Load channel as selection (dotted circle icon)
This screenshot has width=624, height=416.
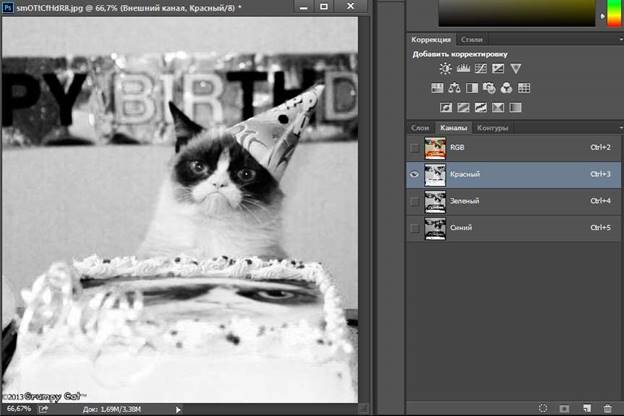click(x=543, y=408)
